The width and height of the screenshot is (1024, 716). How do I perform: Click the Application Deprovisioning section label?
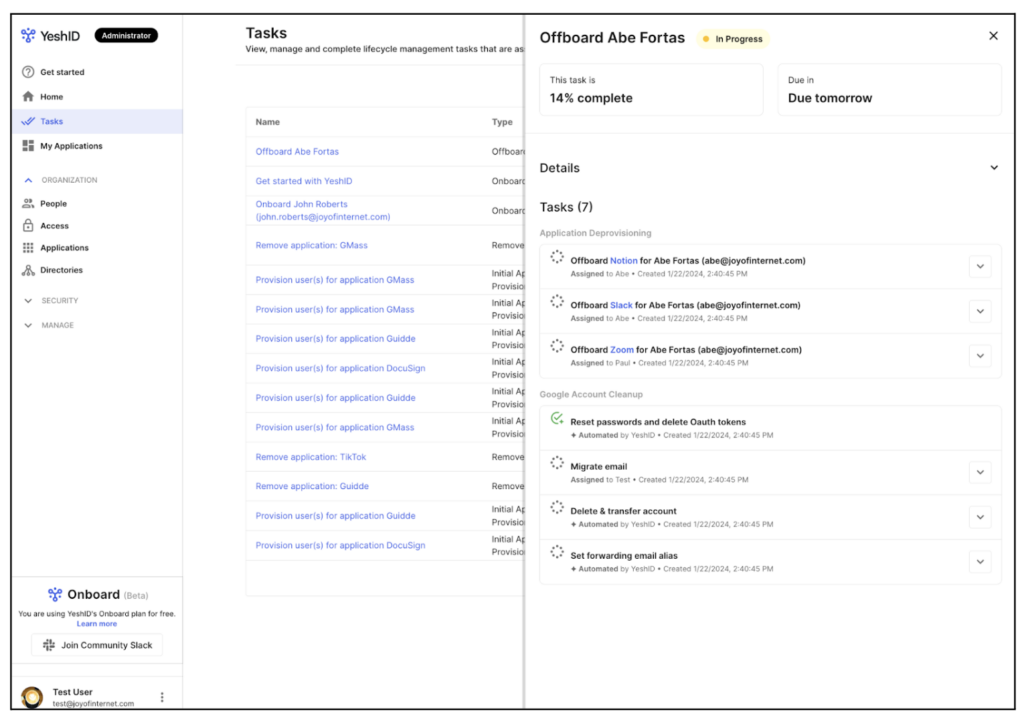[596, 233]
